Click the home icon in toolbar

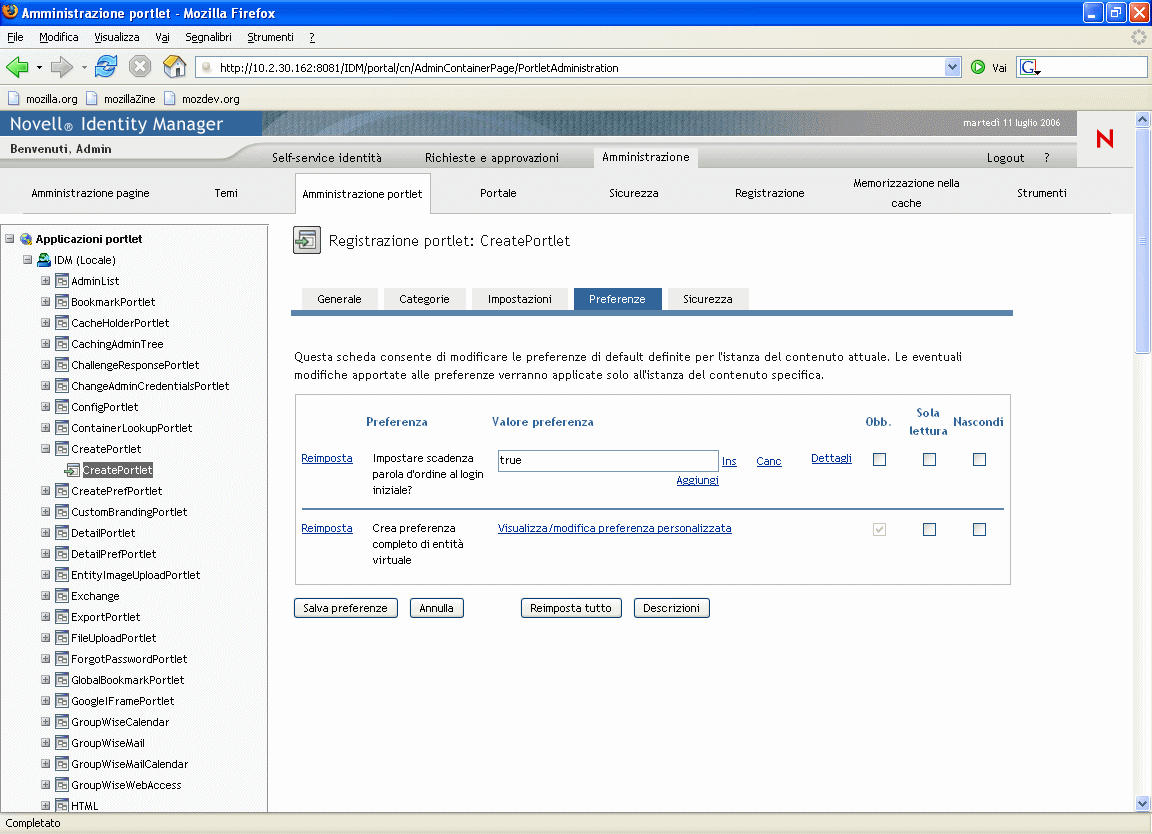pyautogui.click(x=174, y=67)
